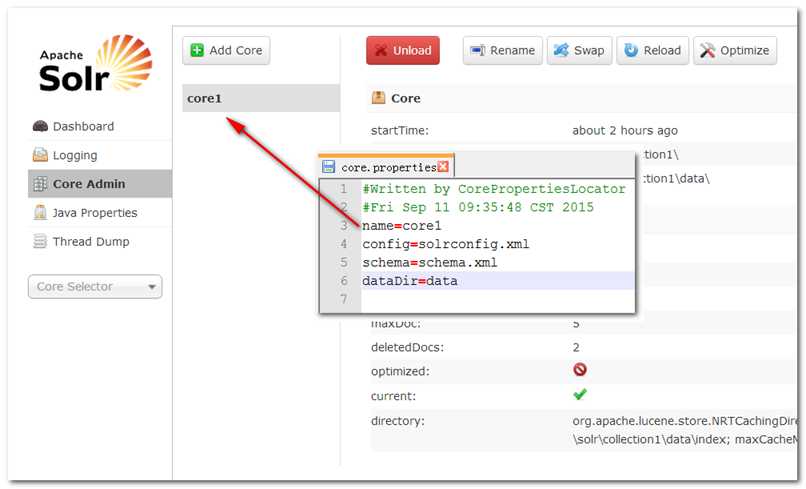Click the schema=schema.xml line
This screenshot has width=806, height=489.
(x=429, y=262)
